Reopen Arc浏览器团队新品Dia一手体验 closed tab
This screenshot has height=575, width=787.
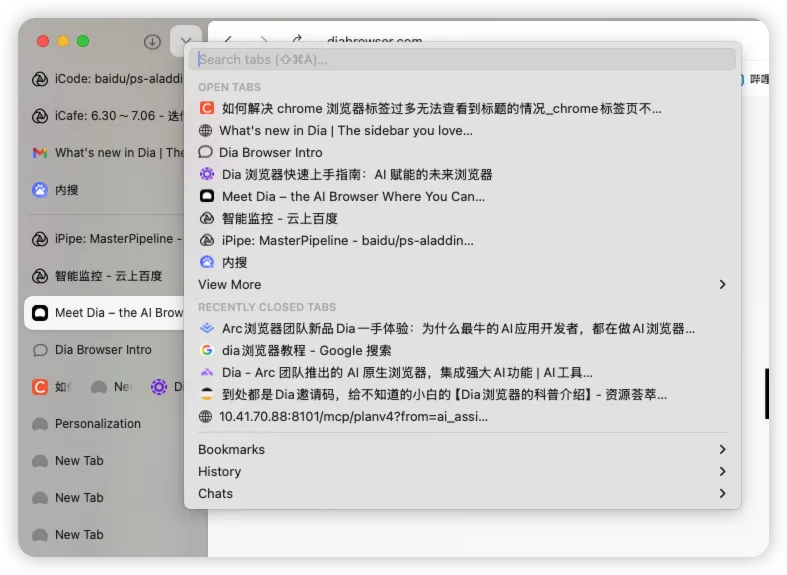point(462,329)
